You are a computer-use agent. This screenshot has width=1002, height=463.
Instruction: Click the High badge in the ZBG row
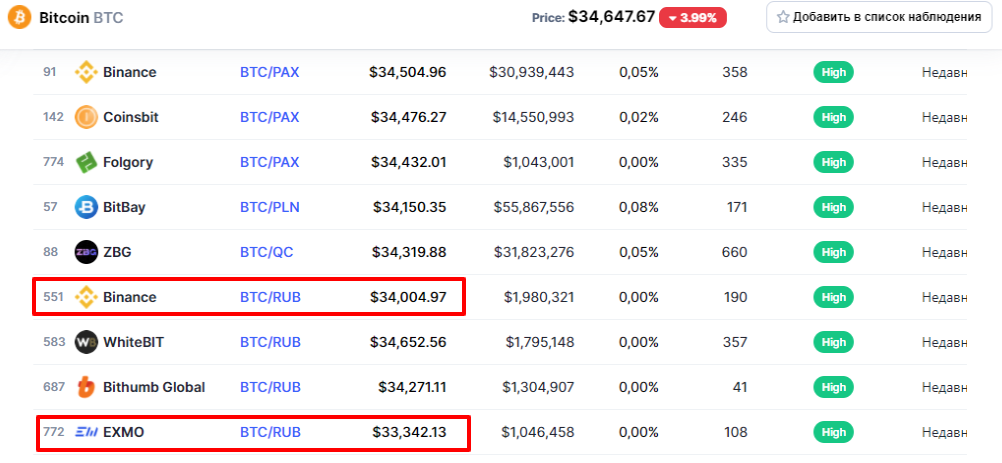coord(833,252)
